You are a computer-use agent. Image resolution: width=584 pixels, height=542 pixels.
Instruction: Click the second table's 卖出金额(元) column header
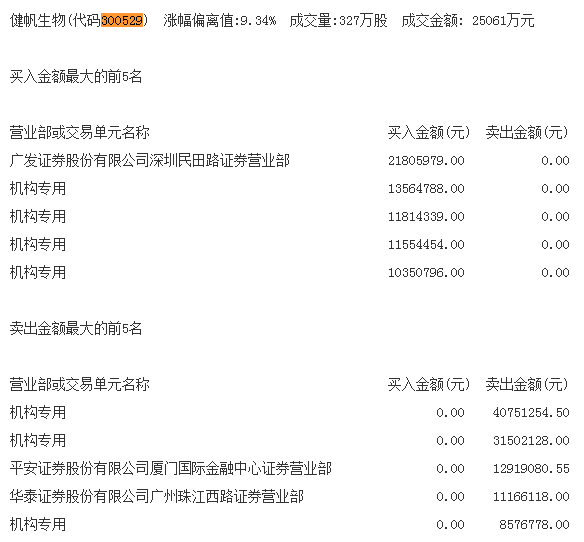pyautogui.click(x=527, y=384)
